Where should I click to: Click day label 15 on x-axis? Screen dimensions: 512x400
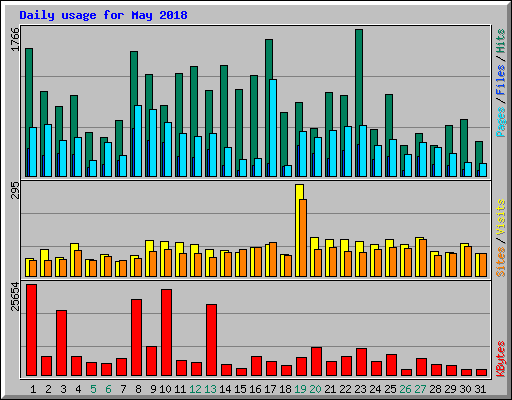pos(240,389)
